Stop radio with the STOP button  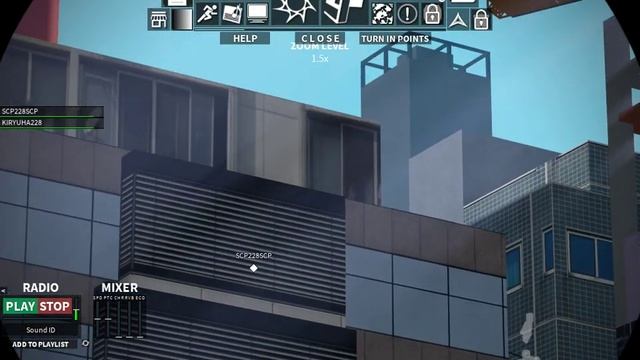[55, 306]
